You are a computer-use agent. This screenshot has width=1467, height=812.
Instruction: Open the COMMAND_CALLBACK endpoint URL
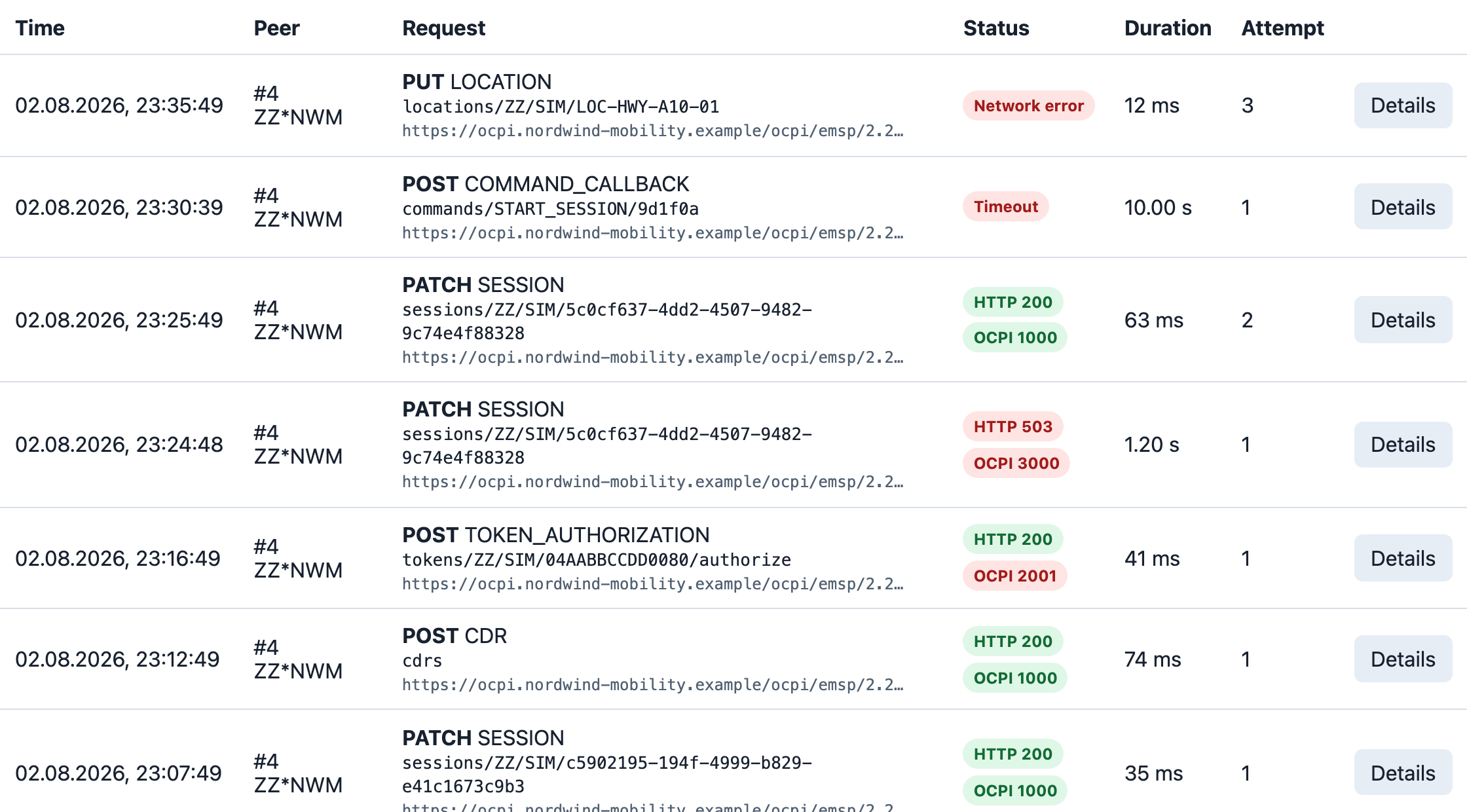coord(652,232)
